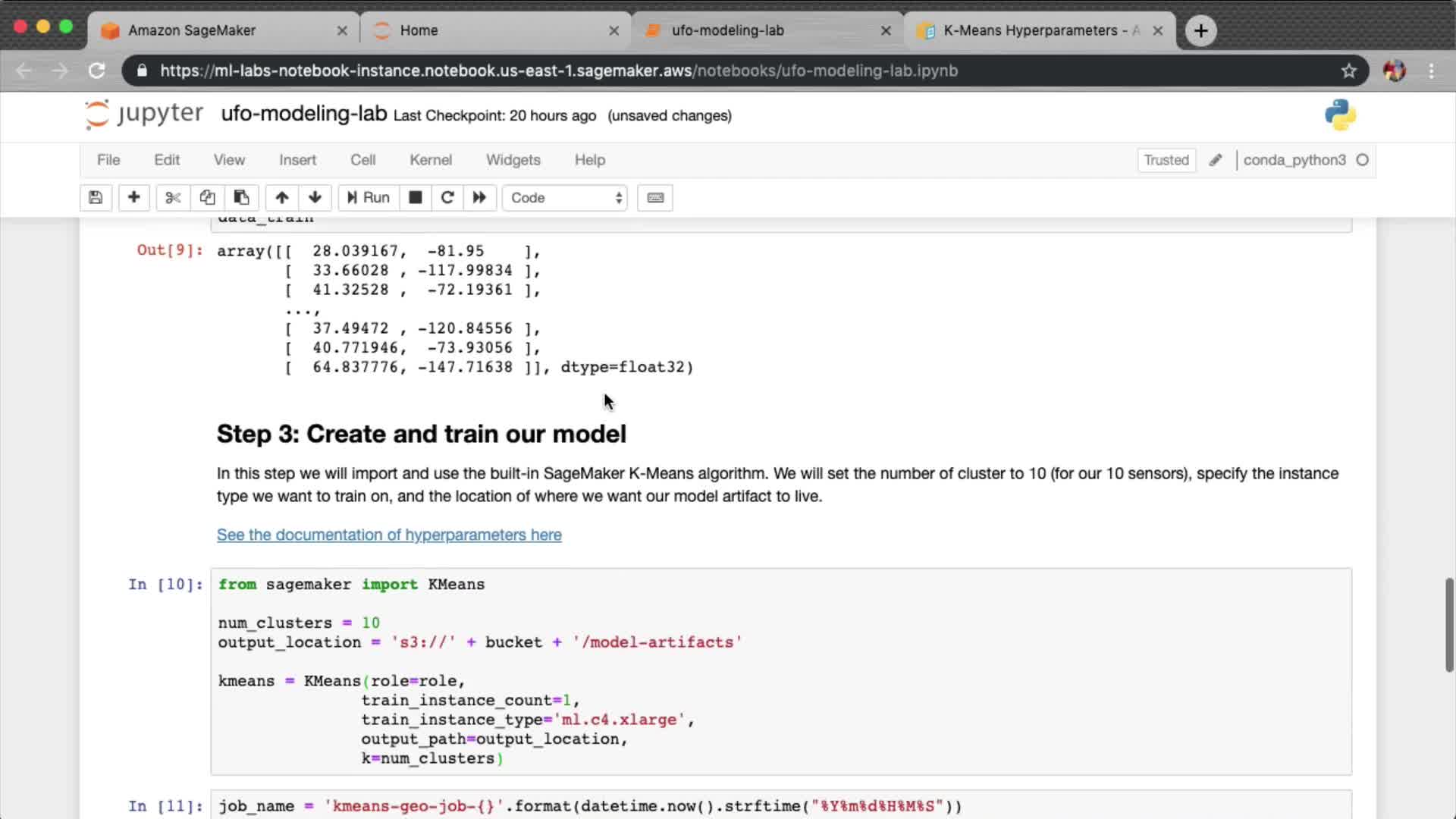Move selected cell down arrow
This screenshot has width=1456, height=819.
[x=315, y=198]
